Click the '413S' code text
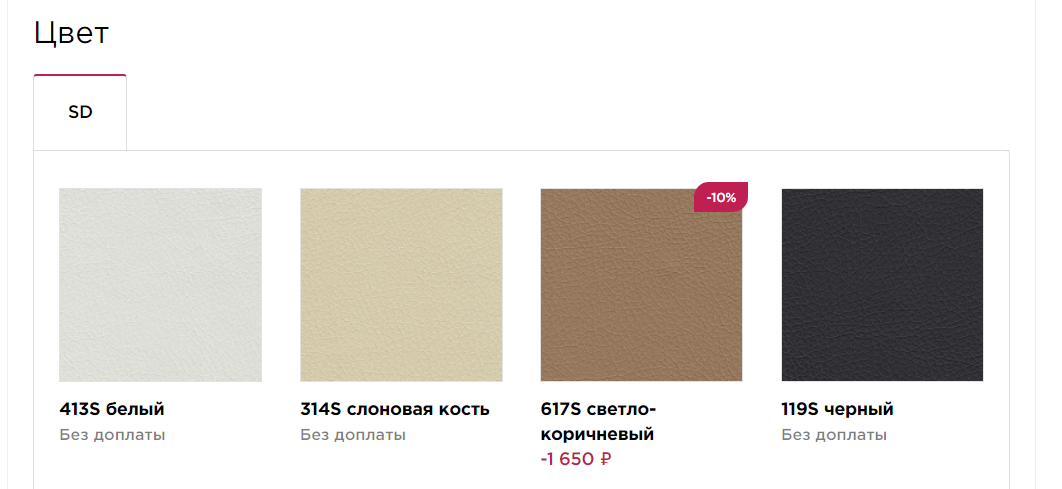Image resolution: width=1062 pixels, height=489 pixels. pos(80,409)
